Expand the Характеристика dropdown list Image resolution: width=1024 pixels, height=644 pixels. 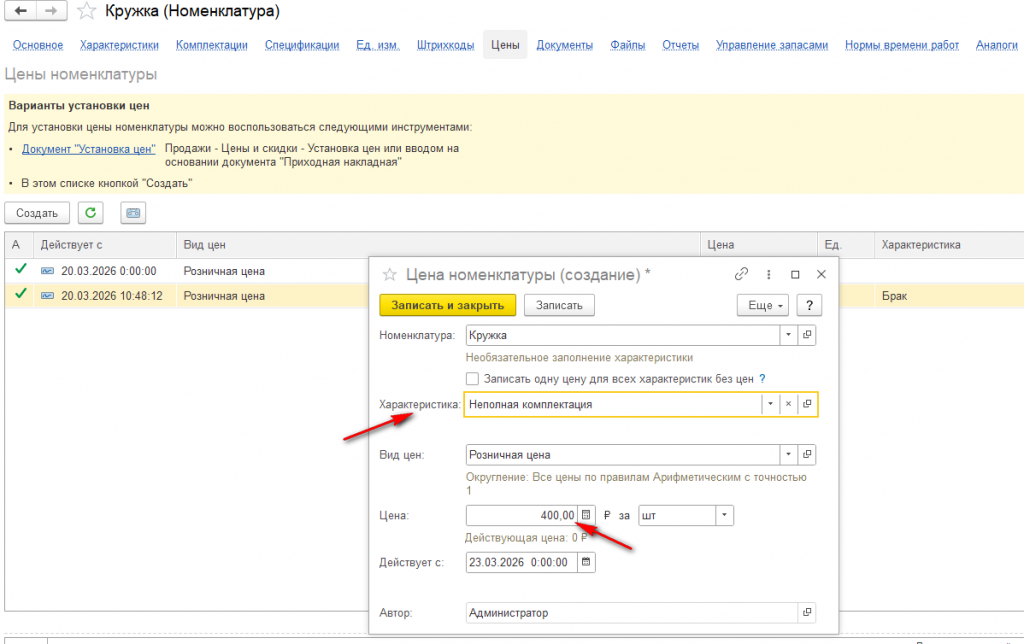[x=771, y=404]
